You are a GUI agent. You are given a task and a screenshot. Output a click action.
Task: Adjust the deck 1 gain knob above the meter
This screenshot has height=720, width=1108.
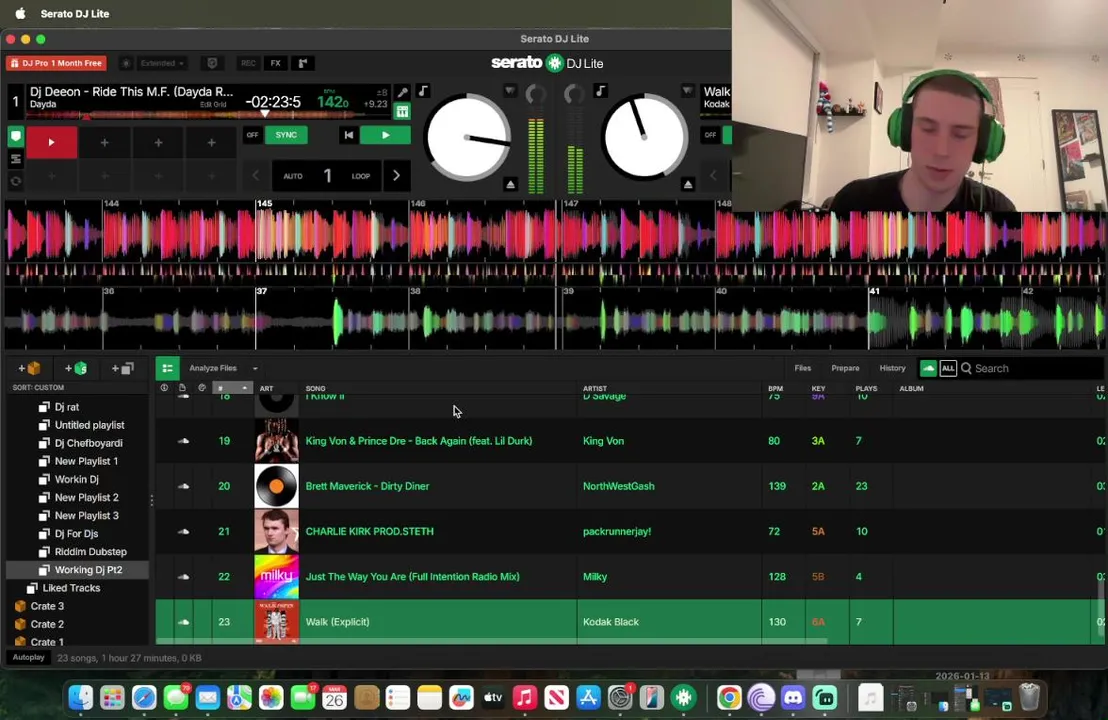[536, 93]
